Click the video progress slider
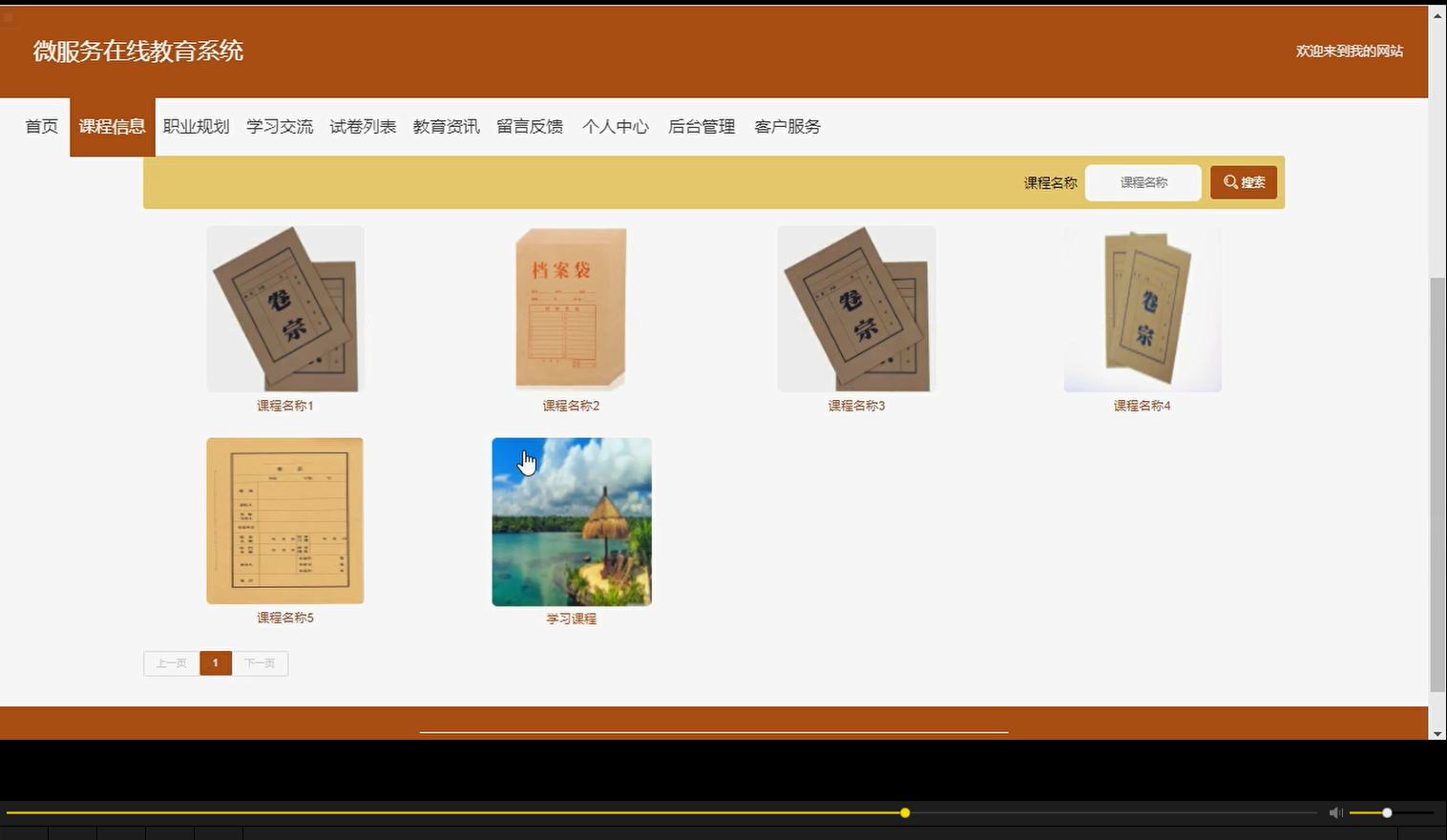 pyautogui.click(x=904, y=812)
